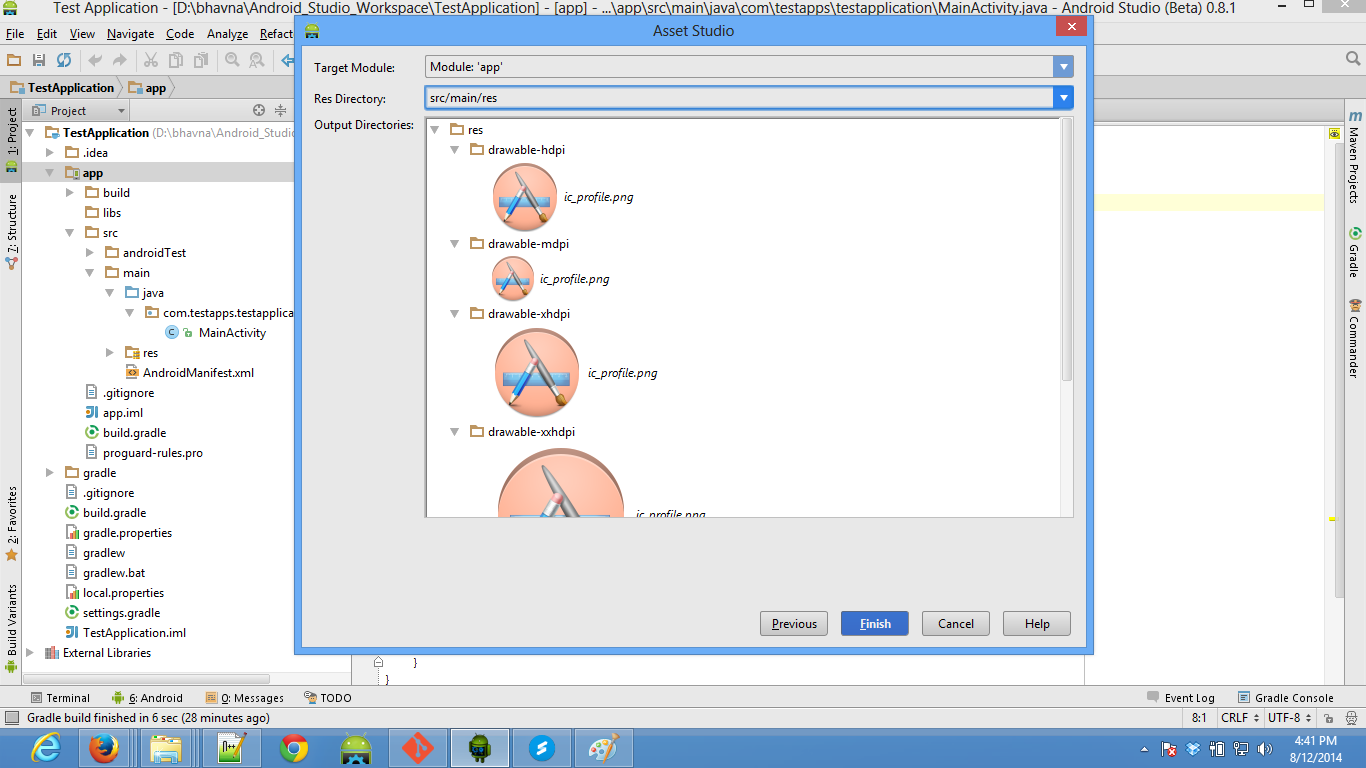Open the Terminal tool window tab
This screenshot has height=768, width=1366.
[x=60, y=698]
